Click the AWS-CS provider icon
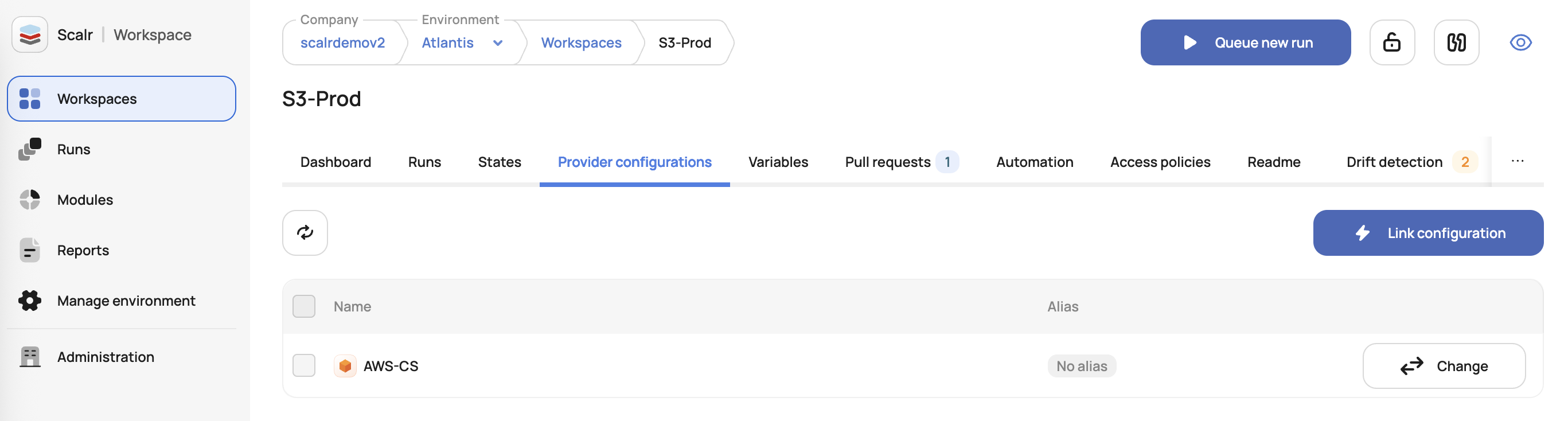Screen dimensions: 1568x421 pyautogui.click(x=345, y=367)
